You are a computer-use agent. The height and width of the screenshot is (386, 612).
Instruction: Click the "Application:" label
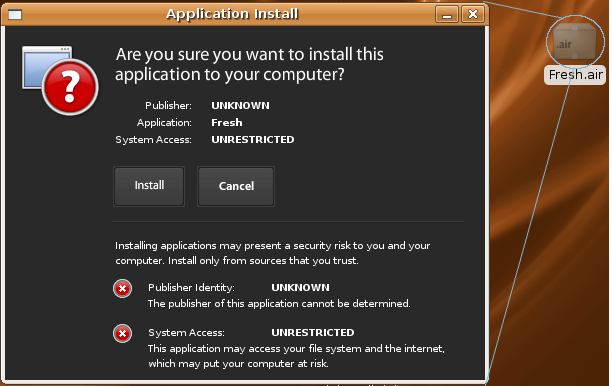pyautogui.click(x=164, y=123)
